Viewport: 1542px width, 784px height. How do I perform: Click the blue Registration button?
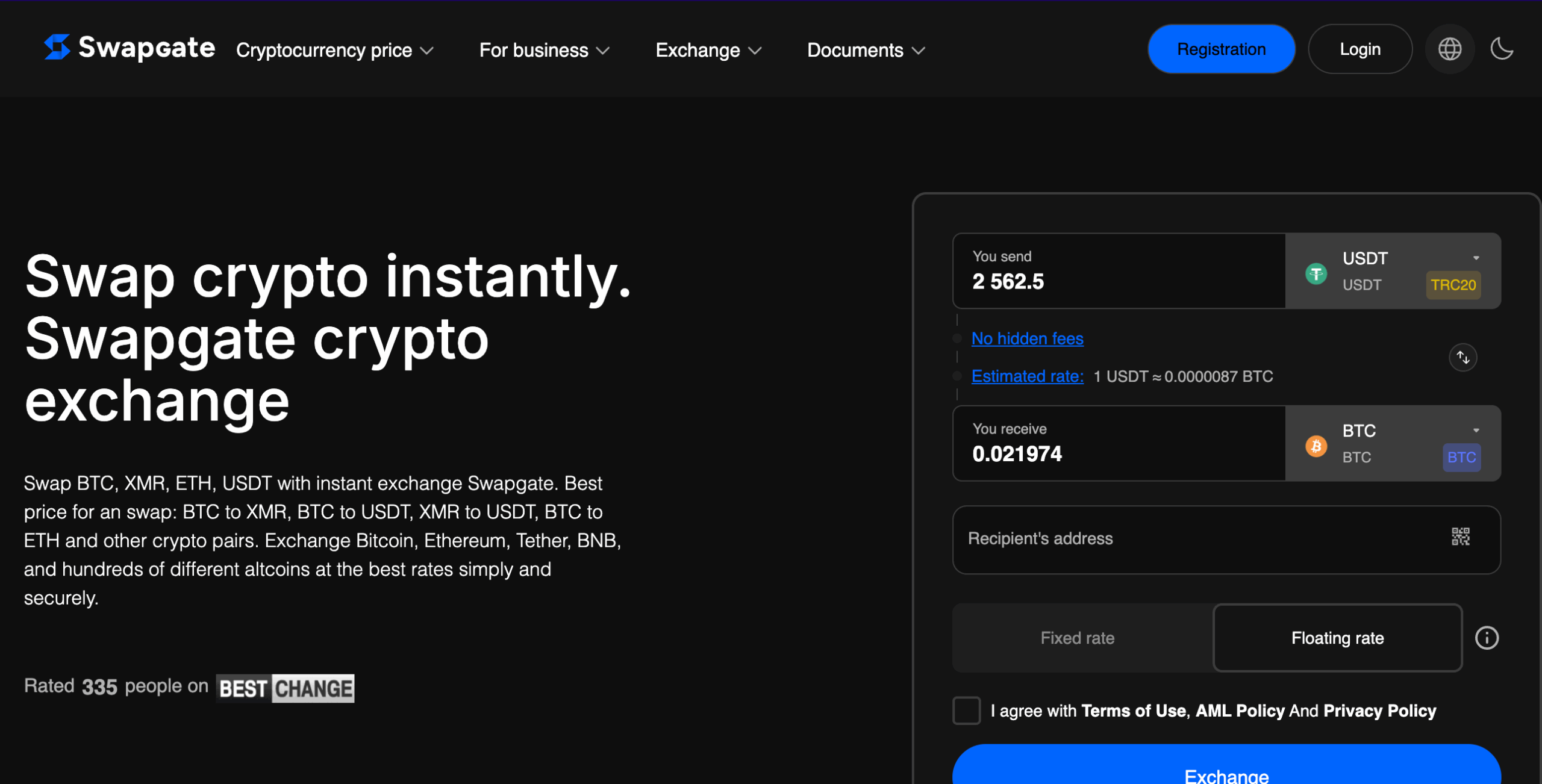[x=1221, y=49]
